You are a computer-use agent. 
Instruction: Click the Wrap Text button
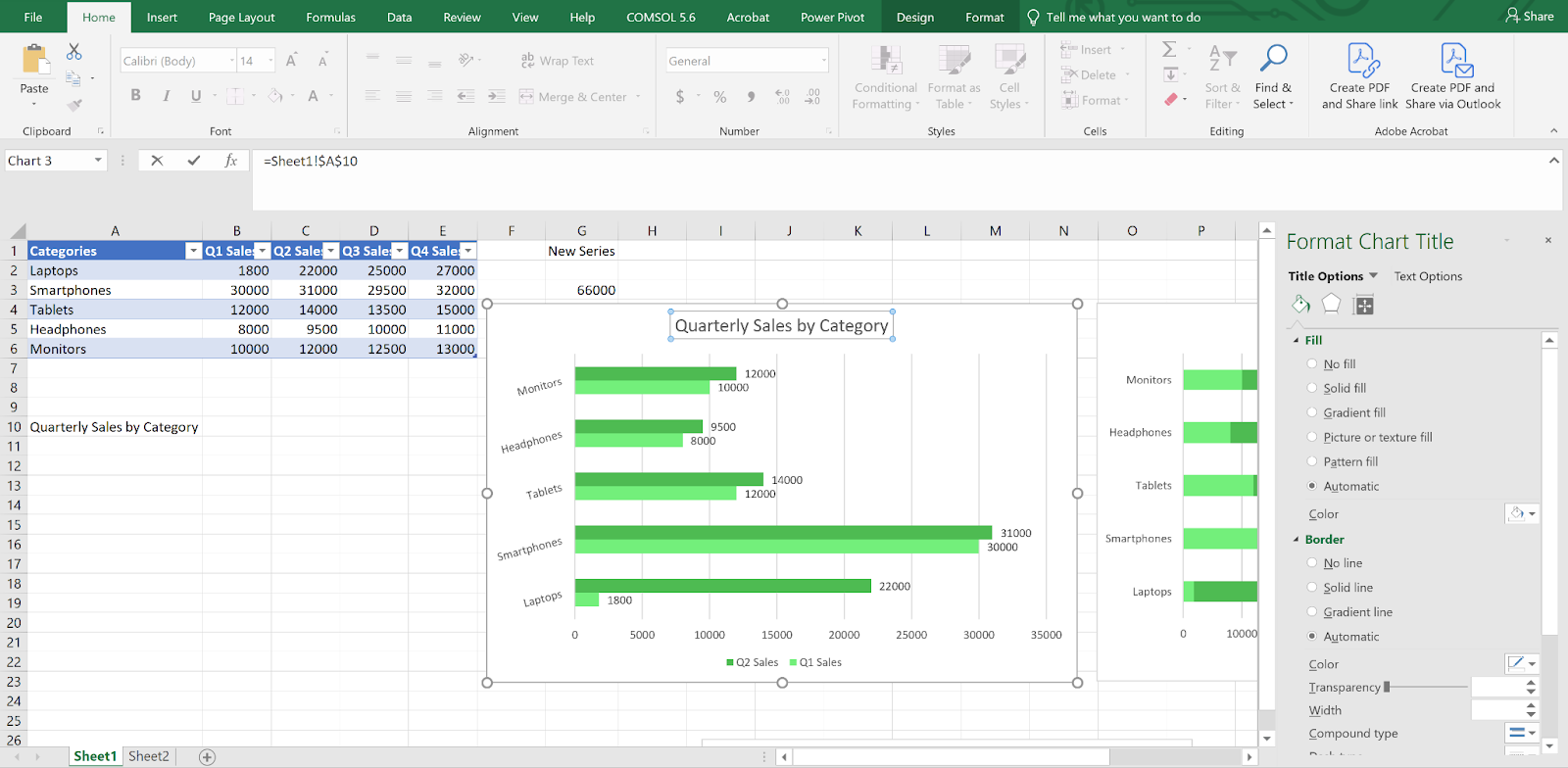(557, 61)
